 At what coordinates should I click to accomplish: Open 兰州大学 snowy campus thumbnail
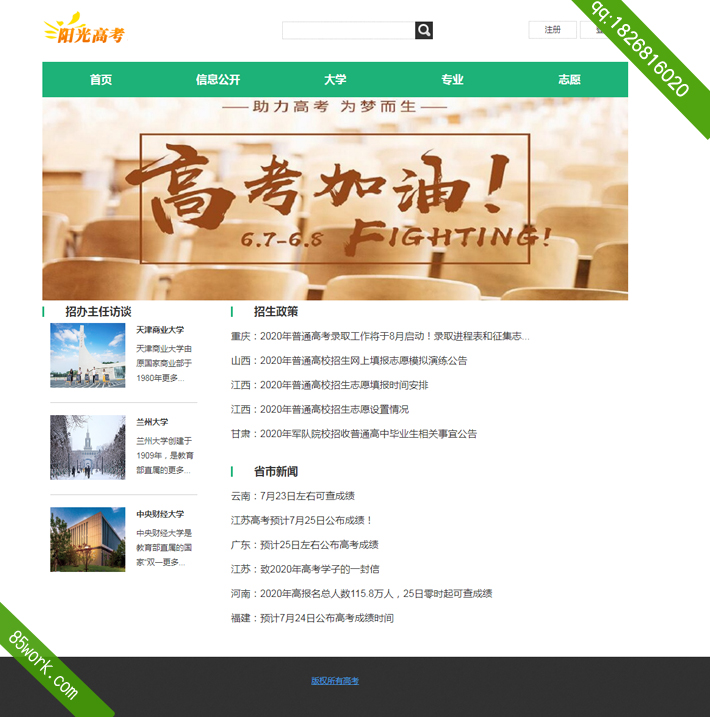[88, 447]
